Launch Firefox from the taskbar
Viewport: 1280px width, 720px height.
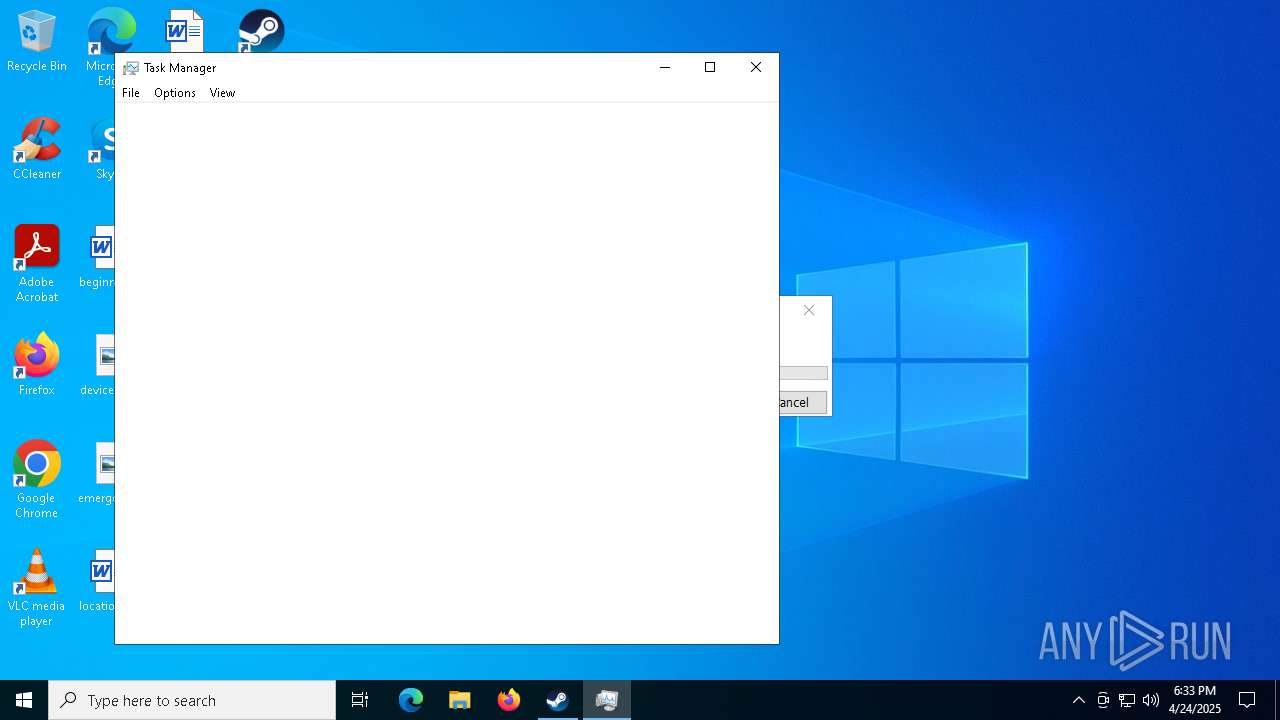point(509,700)
